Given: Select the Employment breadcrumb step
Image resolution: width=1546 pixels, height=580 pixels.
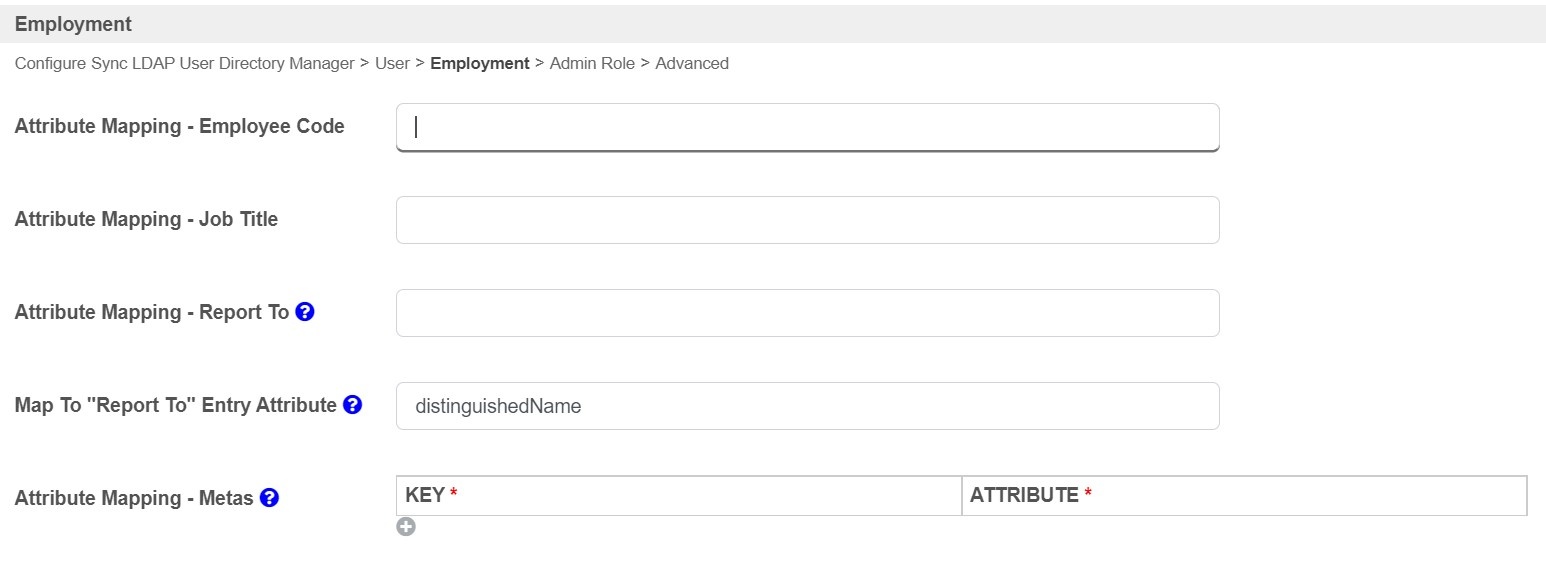Looking at the screenshot, I should click(479, 63).
